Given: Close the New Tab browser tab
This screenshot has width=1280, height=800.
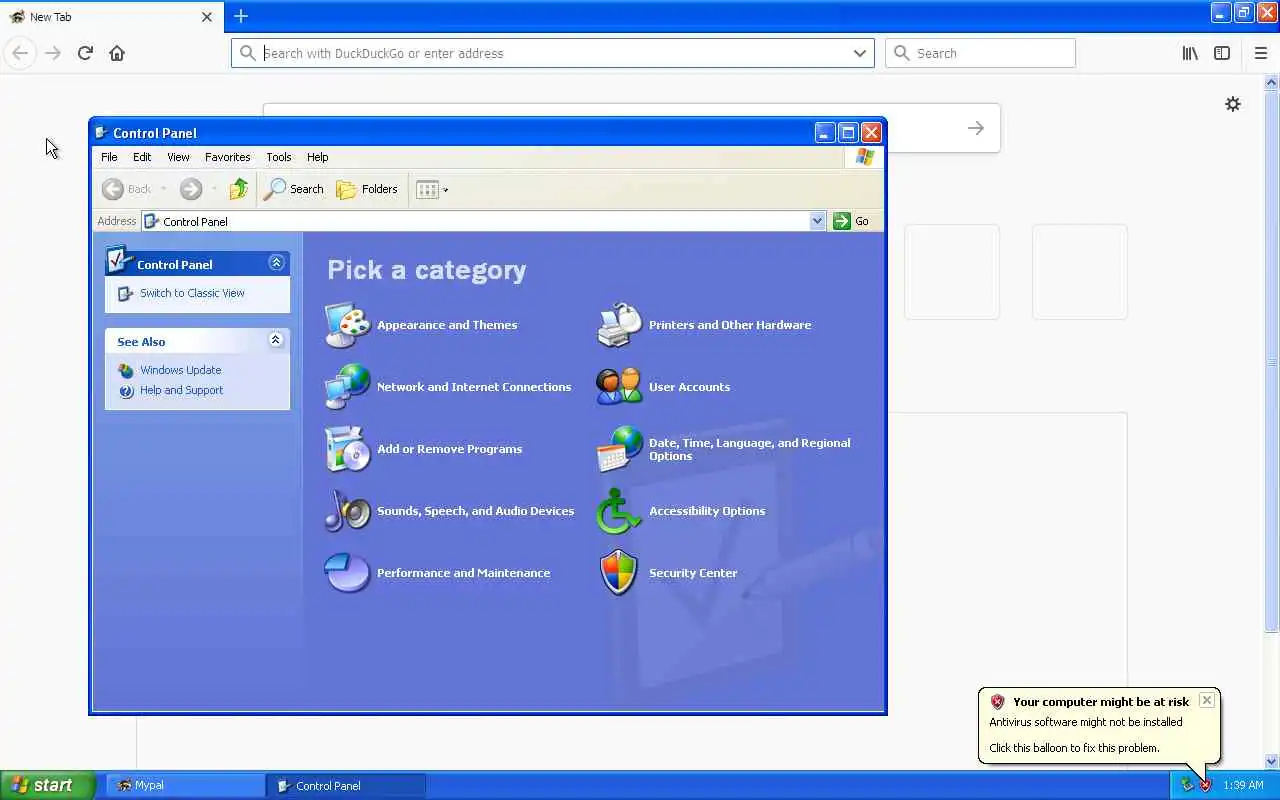Looking at the screenshot, I should (x=207, y=17).
